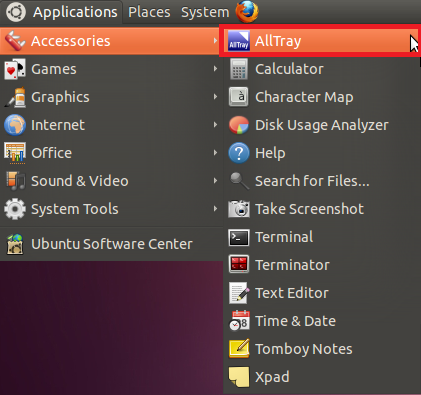Click the Help question mark icon
421x395 pixels.
pos(239,153)
